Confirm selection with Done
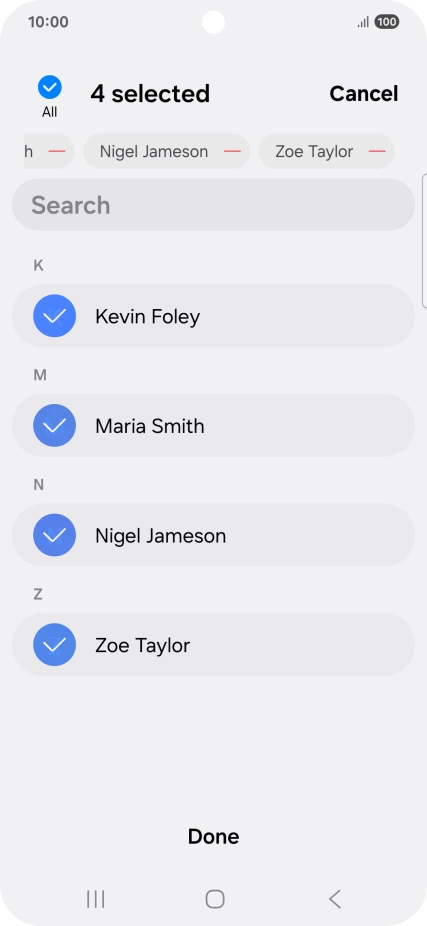The image size is (427, 926). [213, 836]
